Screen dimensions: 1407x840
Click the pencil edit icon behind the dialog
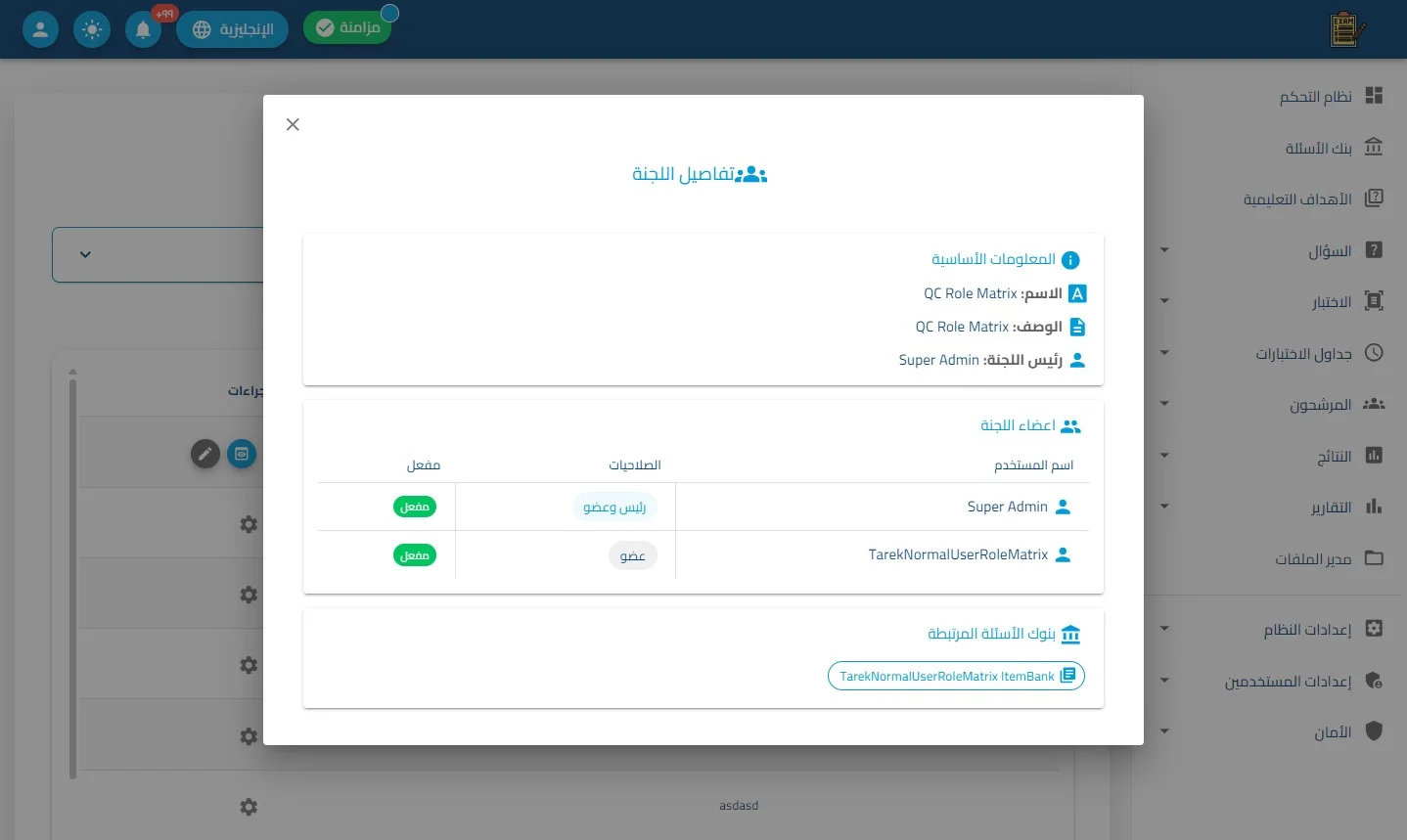click(205, 454)
